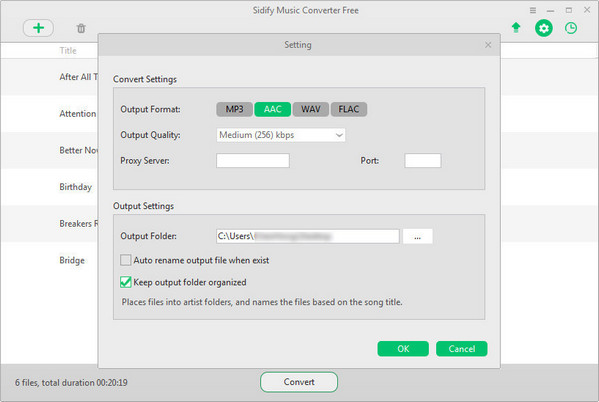The image size is (599, 402).
Task: Browse output folder with ellipsis button
Action: (x=418, y=236)
